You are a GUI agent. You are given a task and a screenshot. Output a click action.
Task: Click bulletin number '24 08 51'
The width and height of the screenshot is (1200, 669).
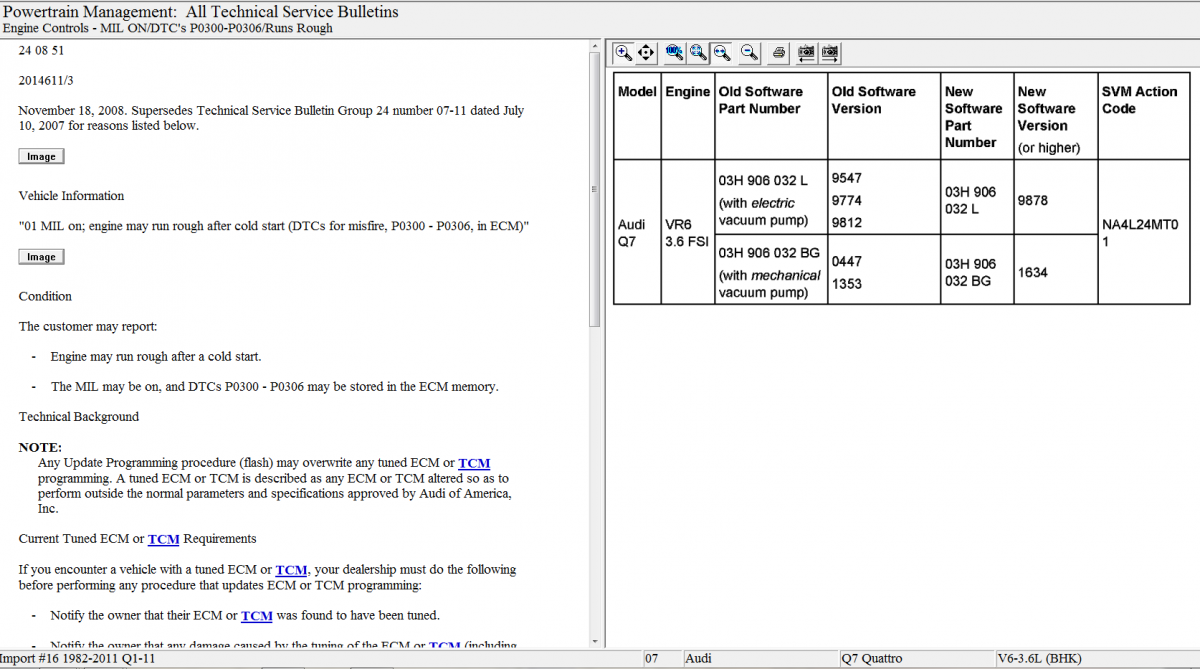41,50
